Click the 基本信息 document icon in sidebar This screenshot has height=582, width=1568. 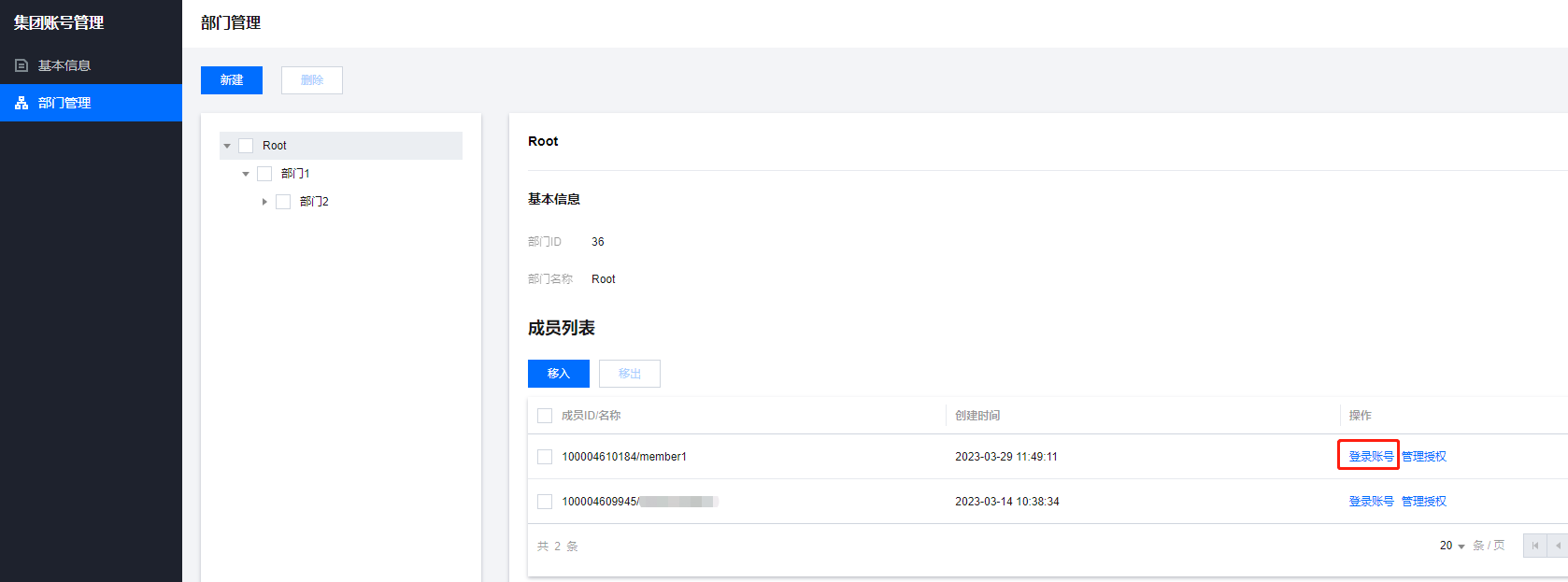click(21, 65)
